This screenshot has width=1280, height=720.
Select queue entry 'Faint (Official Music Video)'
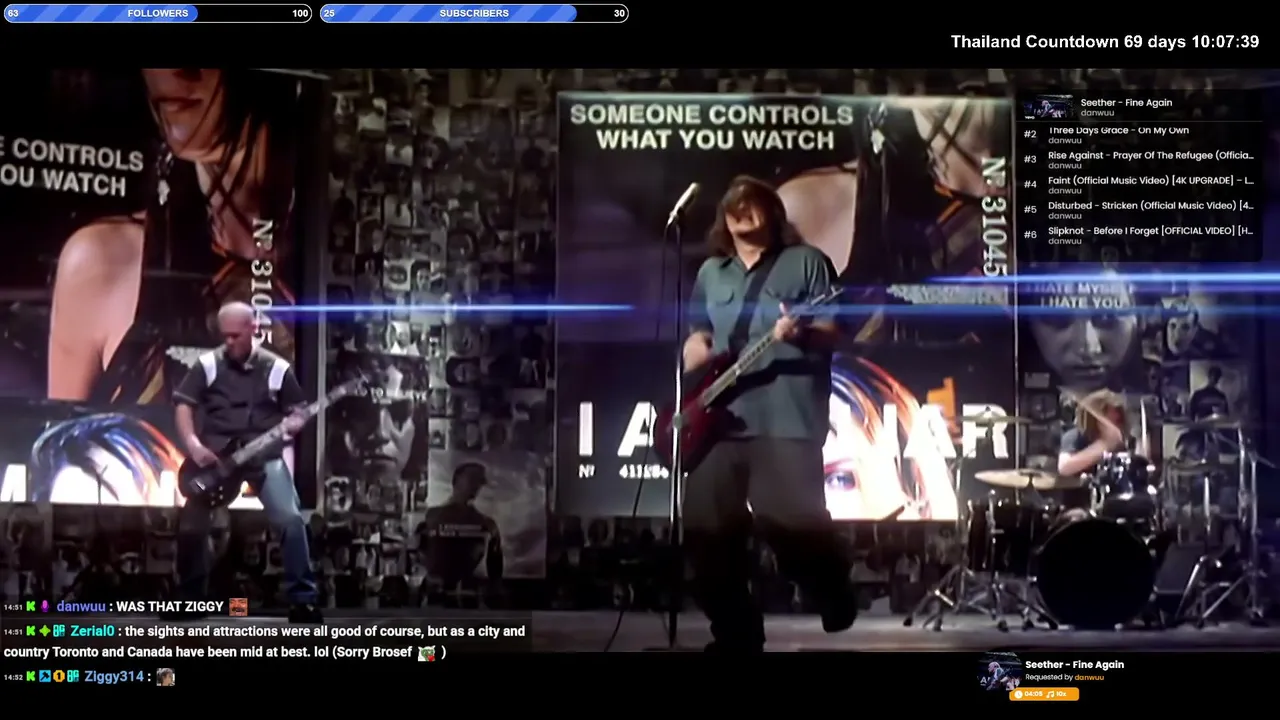pos(1150,180)
